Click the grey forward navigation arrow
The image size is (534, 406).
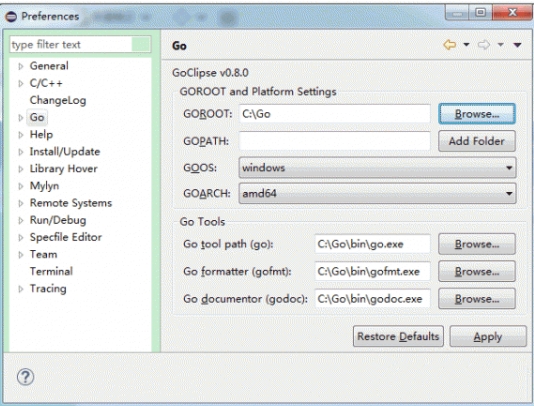click(484, 45)
